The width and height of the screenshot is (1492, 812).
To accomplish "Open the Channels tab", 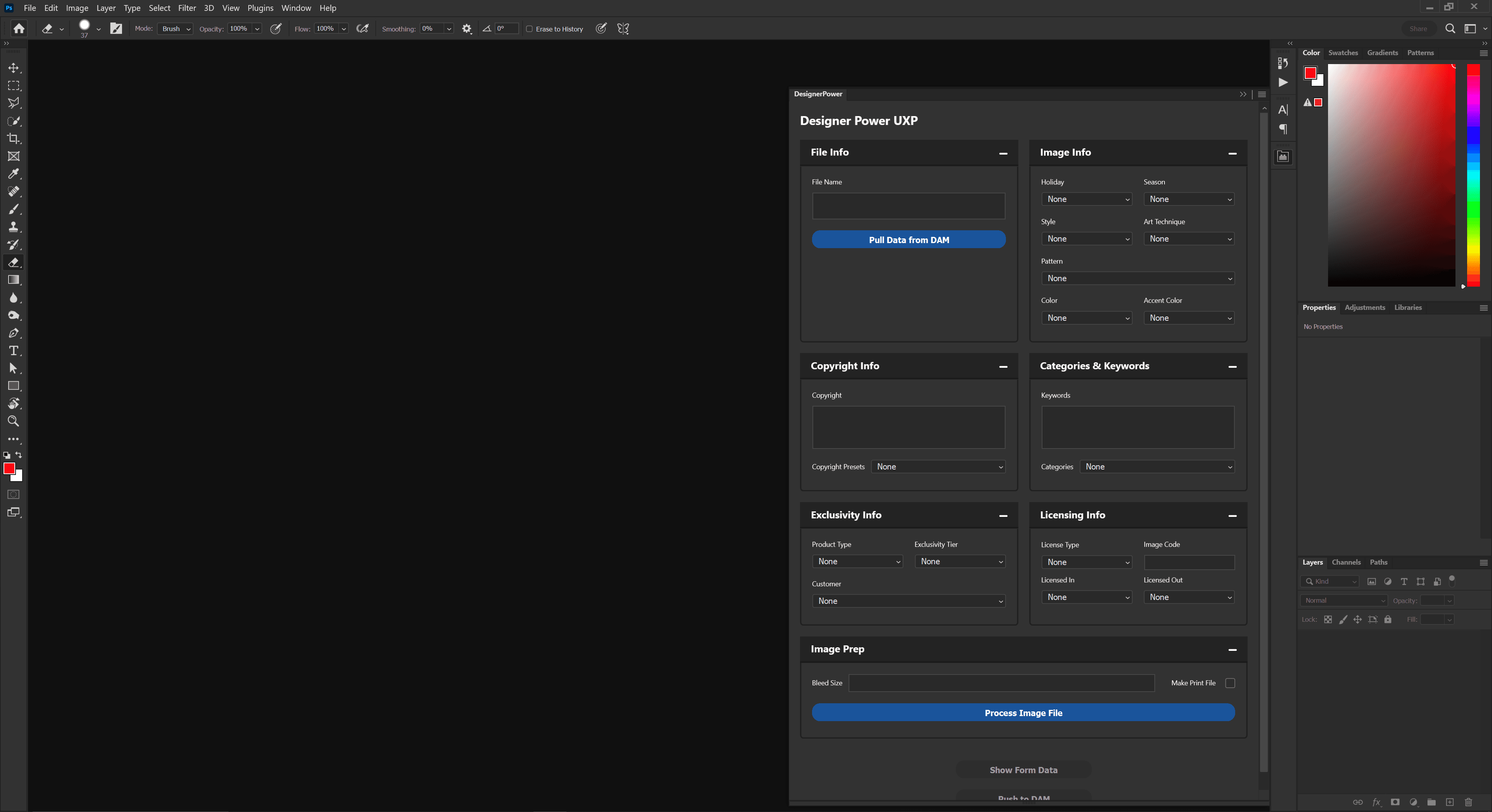I will point(1346,562).
